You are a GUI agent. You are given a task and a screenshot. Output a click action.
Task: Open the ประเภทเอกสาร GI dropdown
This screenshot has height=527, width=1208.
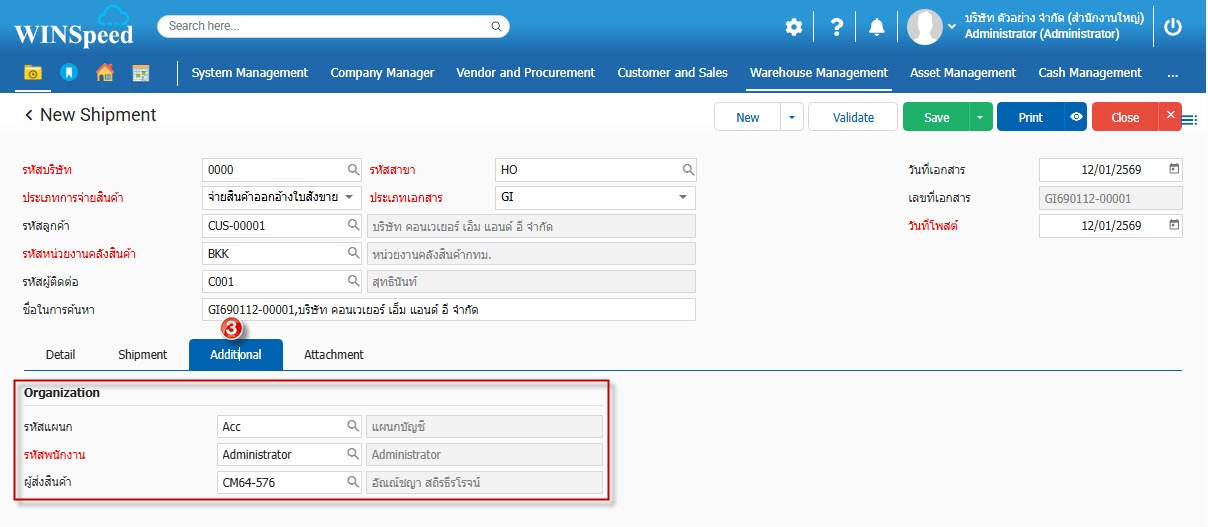click(x=683, y=198)
